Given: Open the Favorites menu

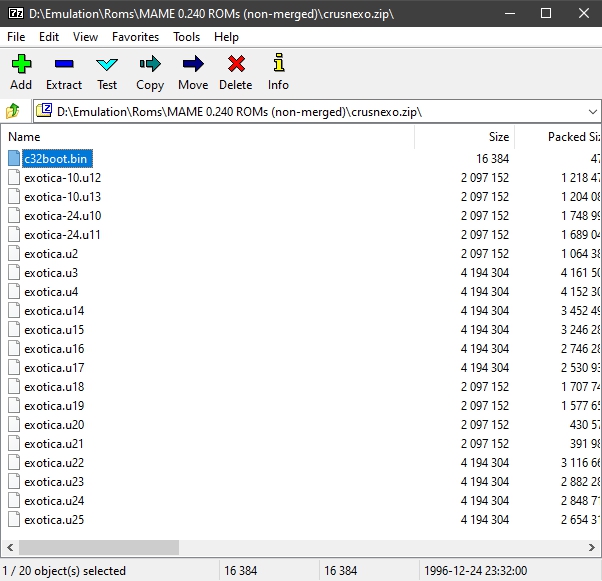Looking at the screenshot, I should click(135, 37).
